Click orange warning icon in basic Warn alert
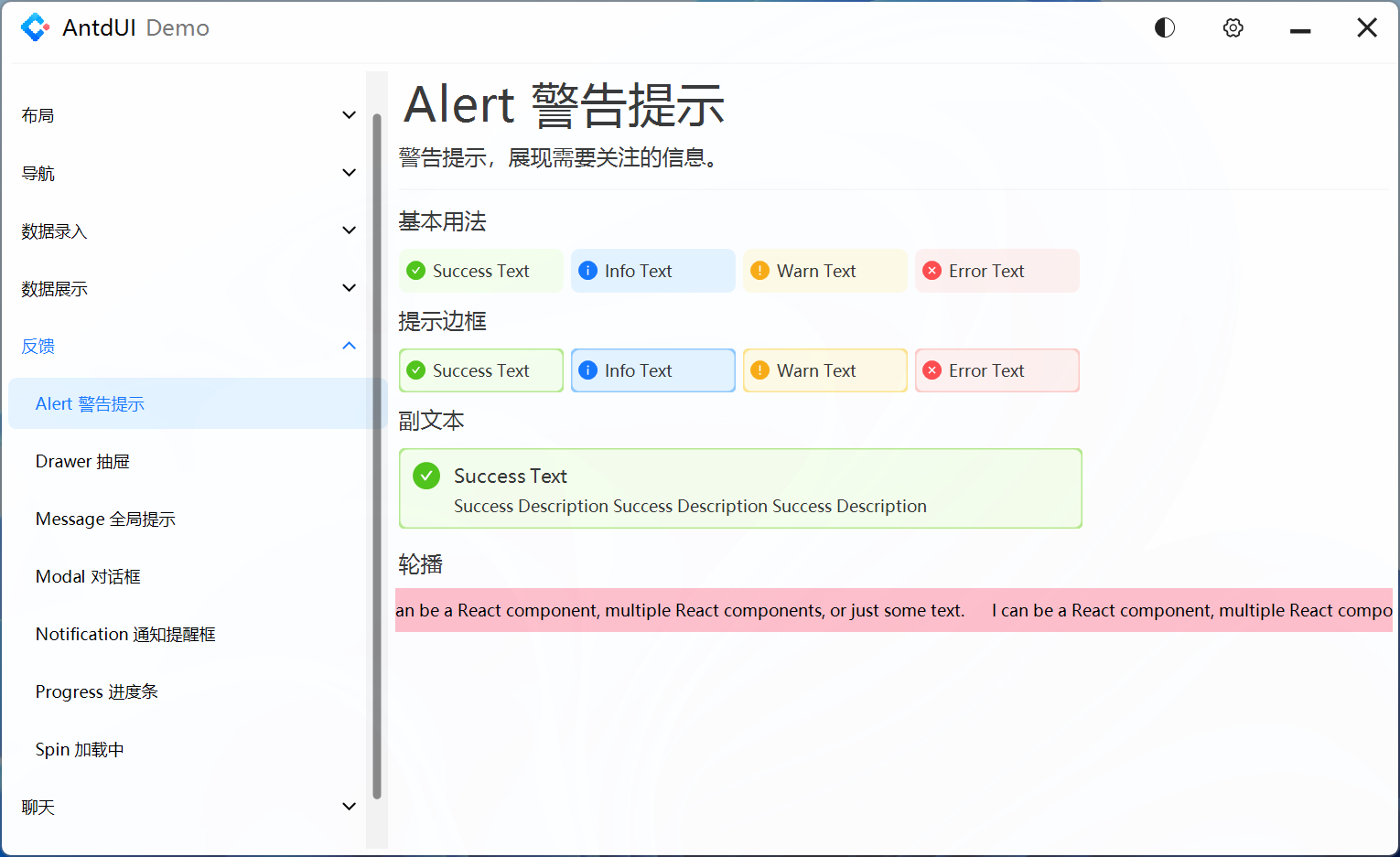 pyautogui.click(x=759, y=271)
